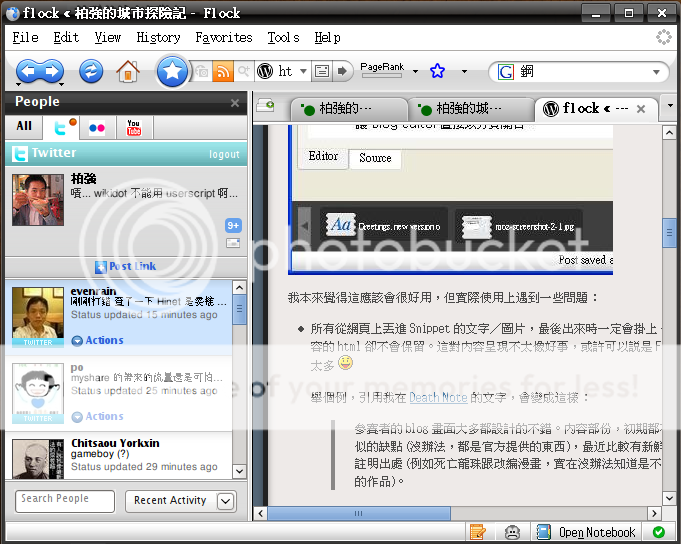This screenshot has height=544, width=681.
Task: Open the dropdown next to the blue star
Action: coord(464,71)
